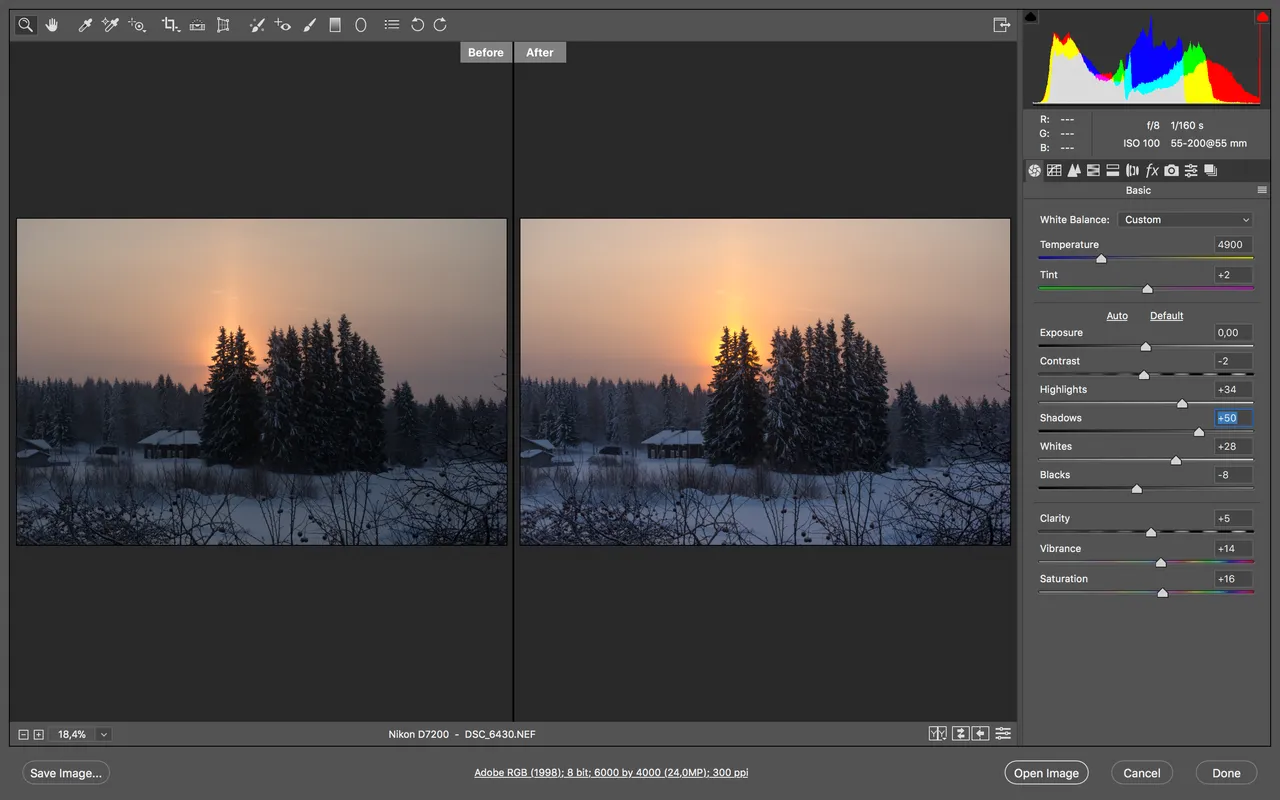1280x800 pixels.
Task: Click the Vibrance slider handle
Action: coord(1161,563)
